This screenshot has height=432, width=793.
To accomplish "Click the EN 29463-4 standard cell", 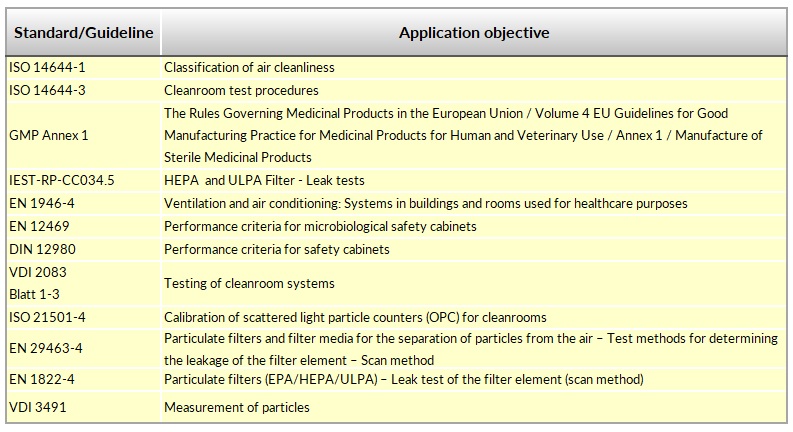I will click(46, 349).
